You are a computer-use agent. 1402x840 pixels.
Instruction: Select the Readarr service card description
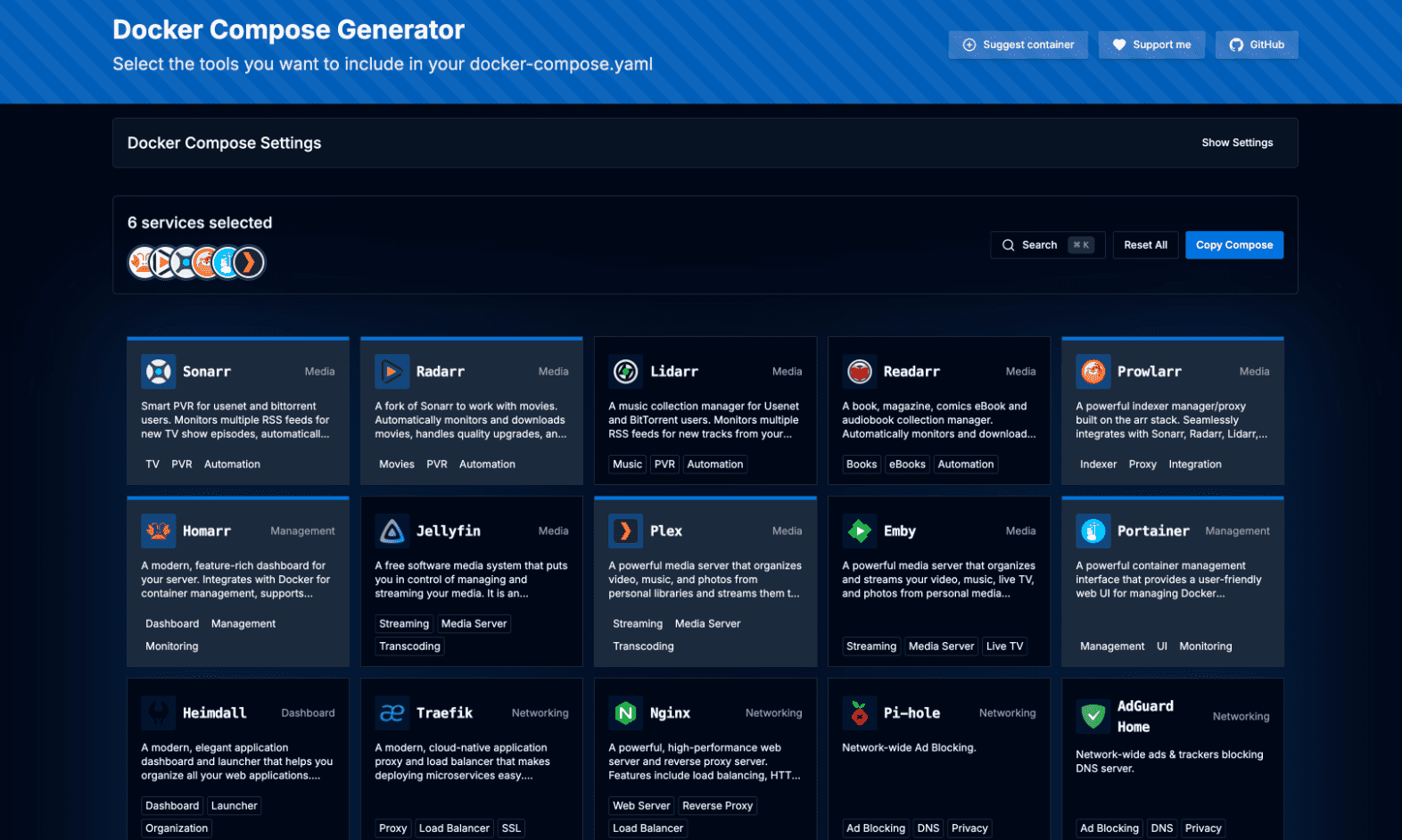pyautogui.click(x=939, y=420)
